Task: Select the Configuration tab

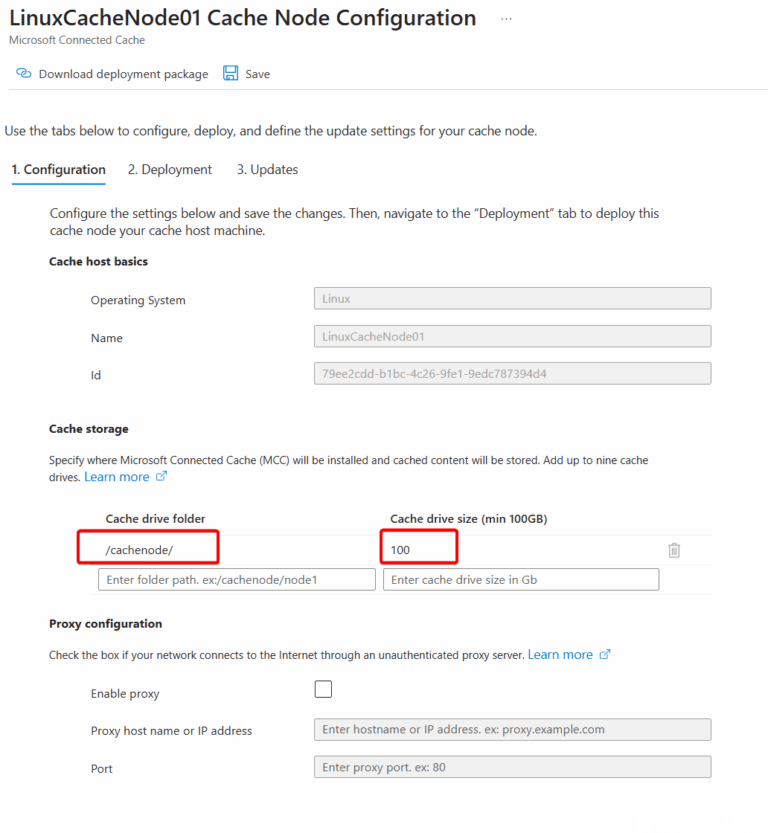Action: [x=58, y=169]
